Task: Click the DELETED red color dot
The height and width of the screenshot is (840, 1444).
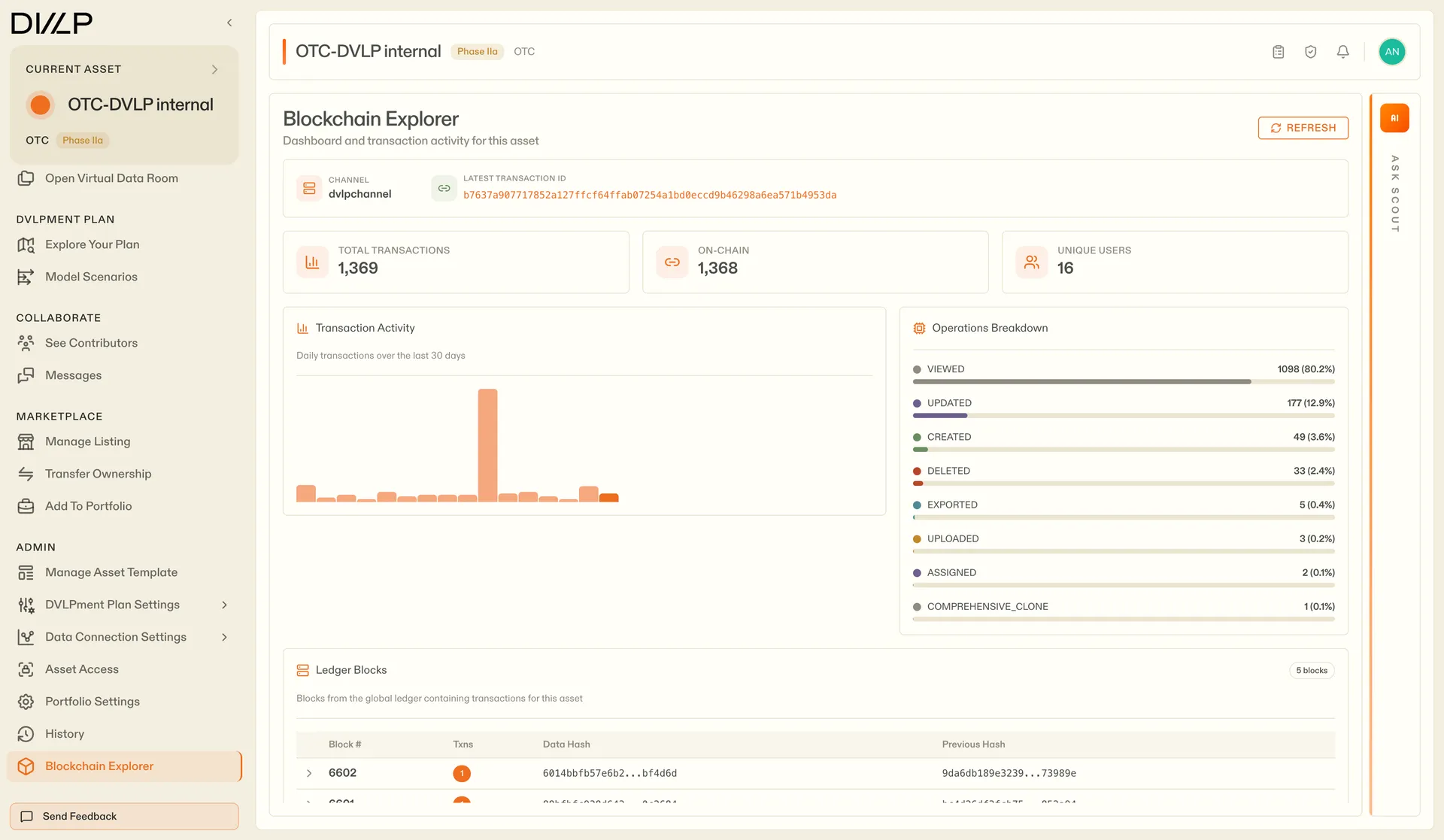Action: (x=917, y=472)
